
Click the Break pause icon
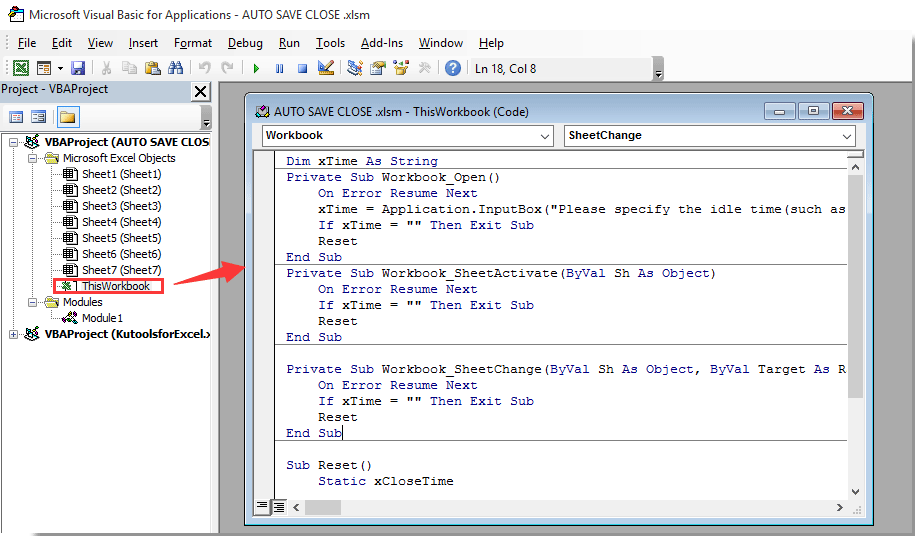pos(279,68)
